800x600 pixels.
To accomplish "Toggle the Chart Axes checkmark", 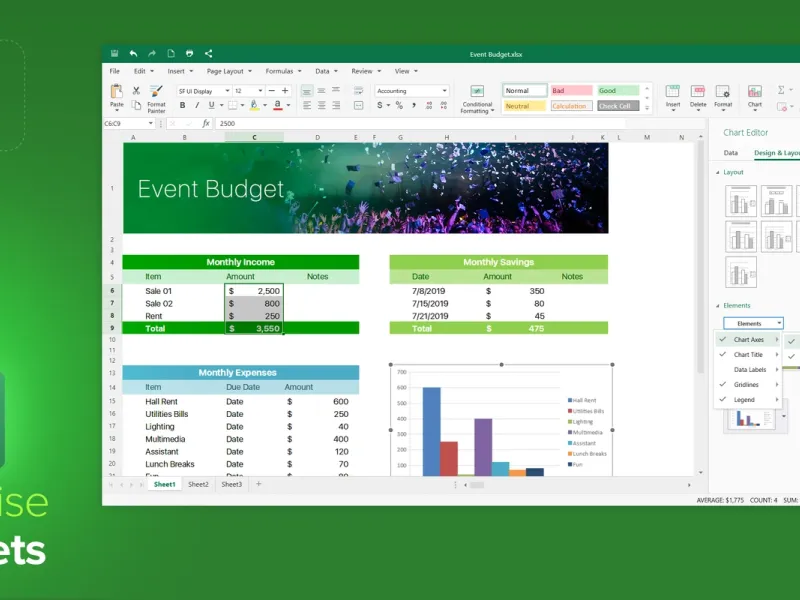I will [723, 339].
